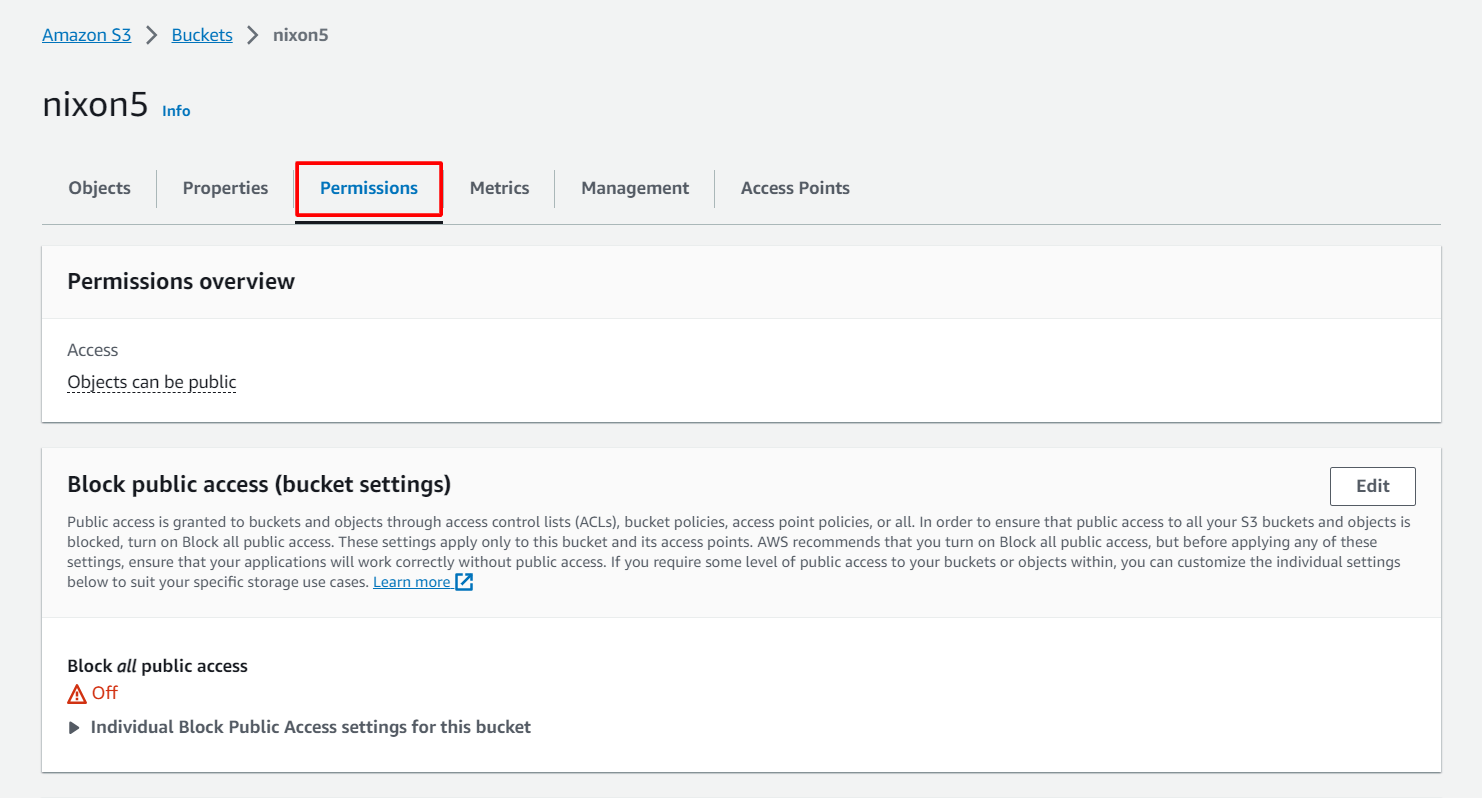Click the nixon5 breadcrumb item
The height and width of the screenshot is (798, 1482).
pos(301,35)
